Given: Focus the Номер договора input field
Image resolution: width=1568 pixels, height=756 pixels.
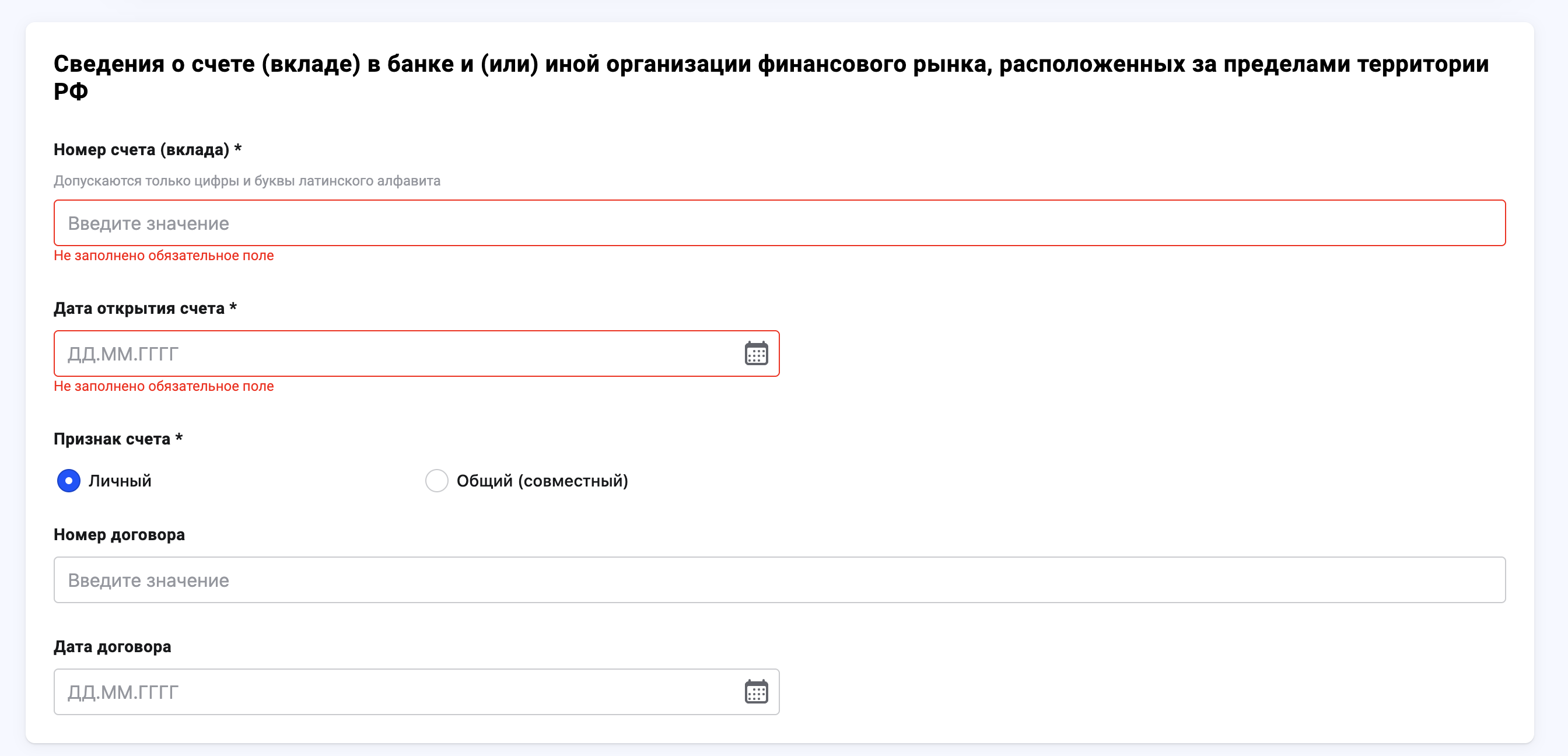Looking at the screenshot, I should click(780, 580).
